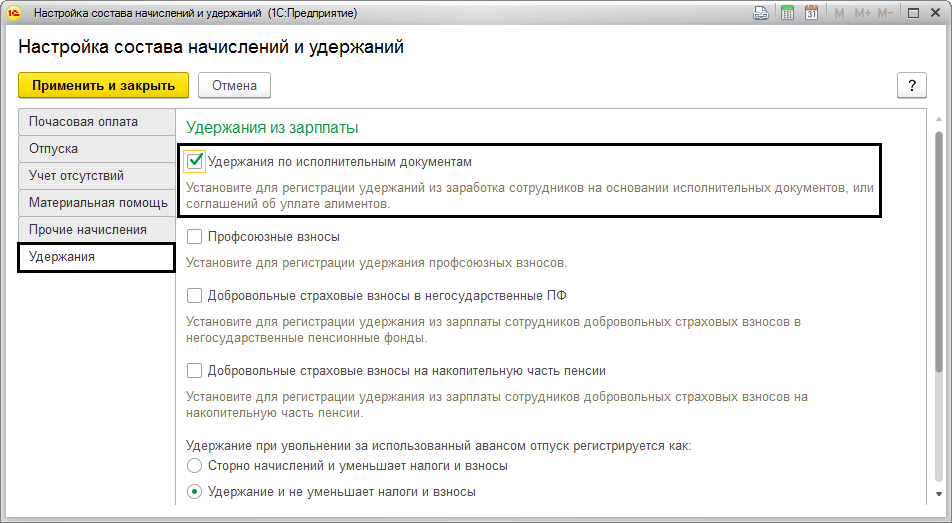This screenshot has height=523, width=952.
Task: Select Сторно начислений radio option
Action: [x=195, y=466]
